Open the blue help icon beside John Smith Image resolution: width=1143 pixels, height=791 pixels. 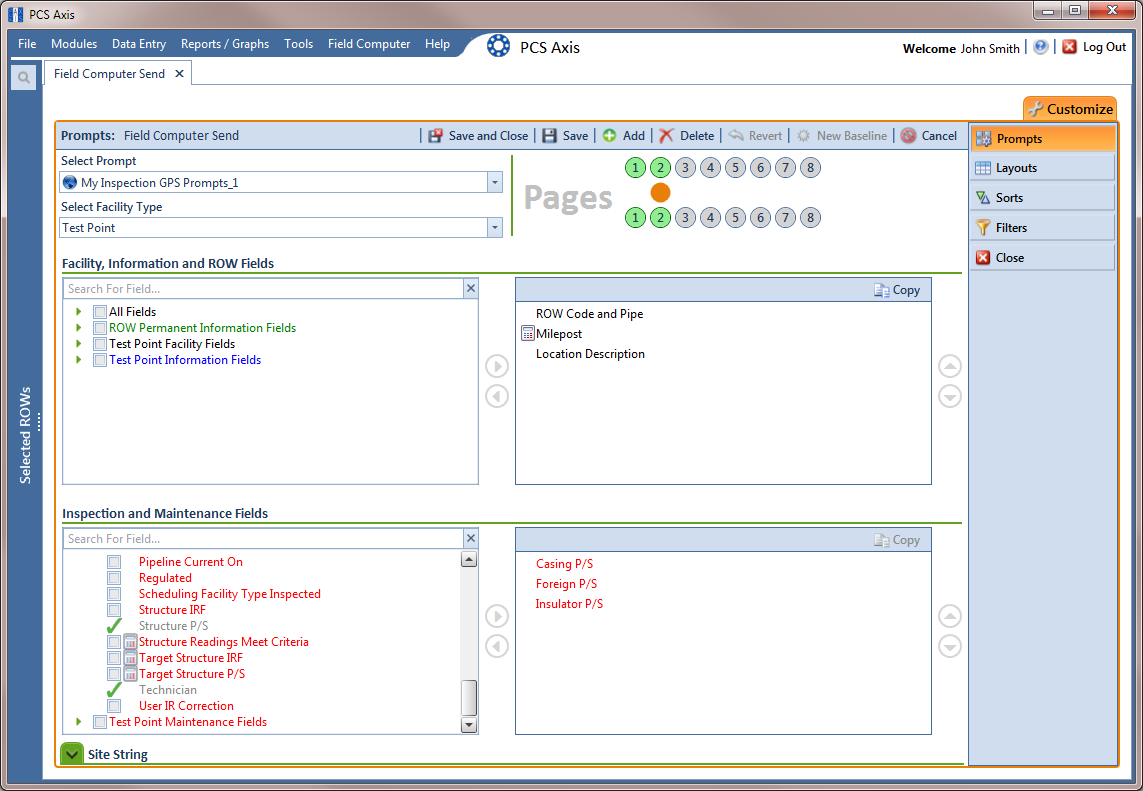click(1040, 47)
